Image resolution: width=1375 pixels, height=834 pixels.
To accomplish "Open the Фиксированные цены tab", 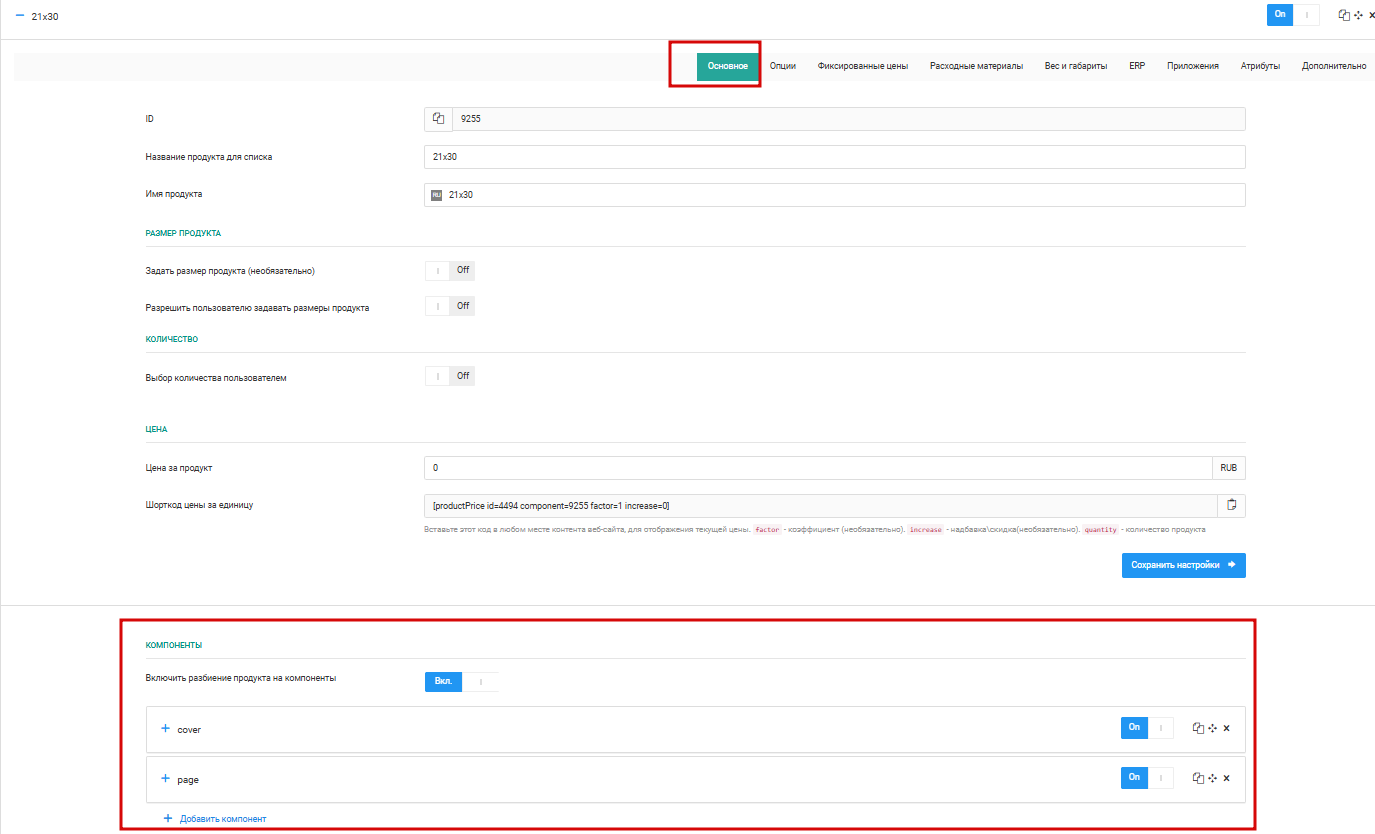I will pos(863,66).
